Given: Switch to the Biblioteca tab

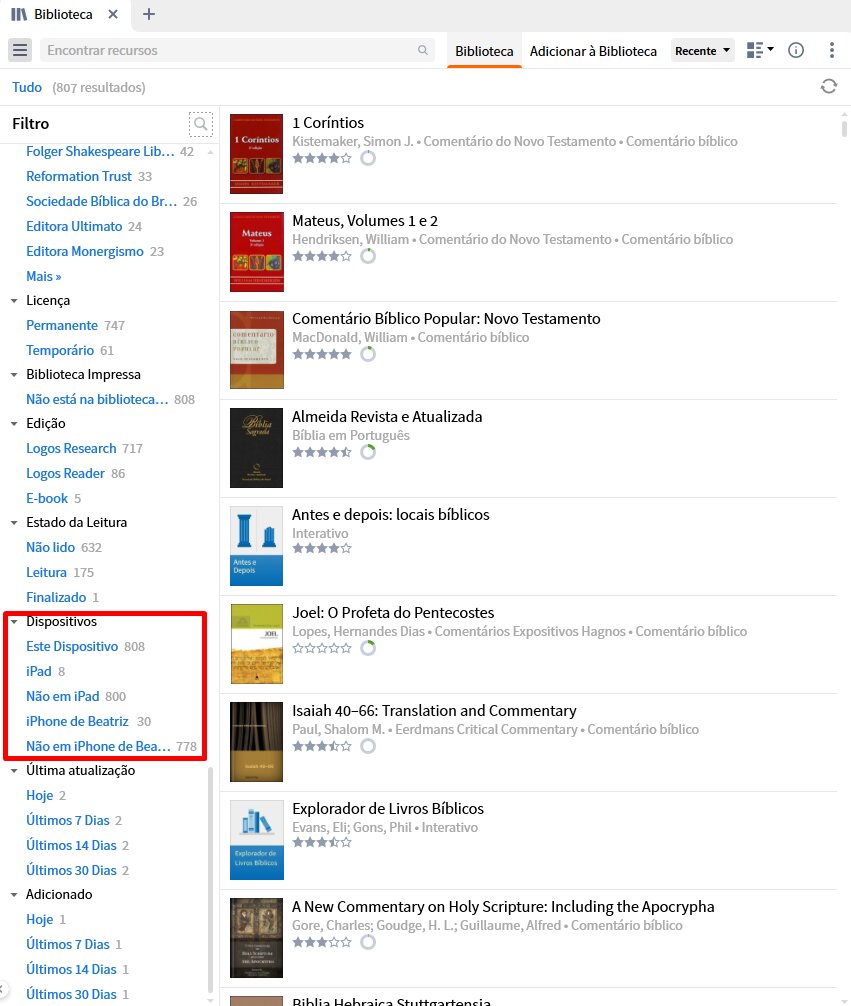Looking at the screenshot, I should (x=484, y=51).
